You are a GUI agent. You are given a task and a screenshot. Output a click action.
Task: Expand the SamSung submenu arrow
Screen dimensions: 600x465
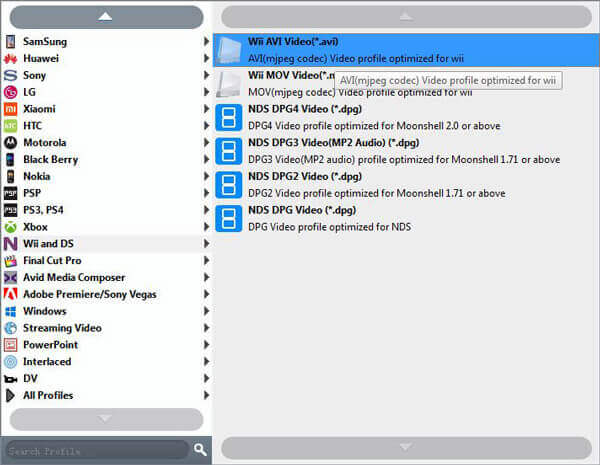pyautogui.click(x=206, y=41)
